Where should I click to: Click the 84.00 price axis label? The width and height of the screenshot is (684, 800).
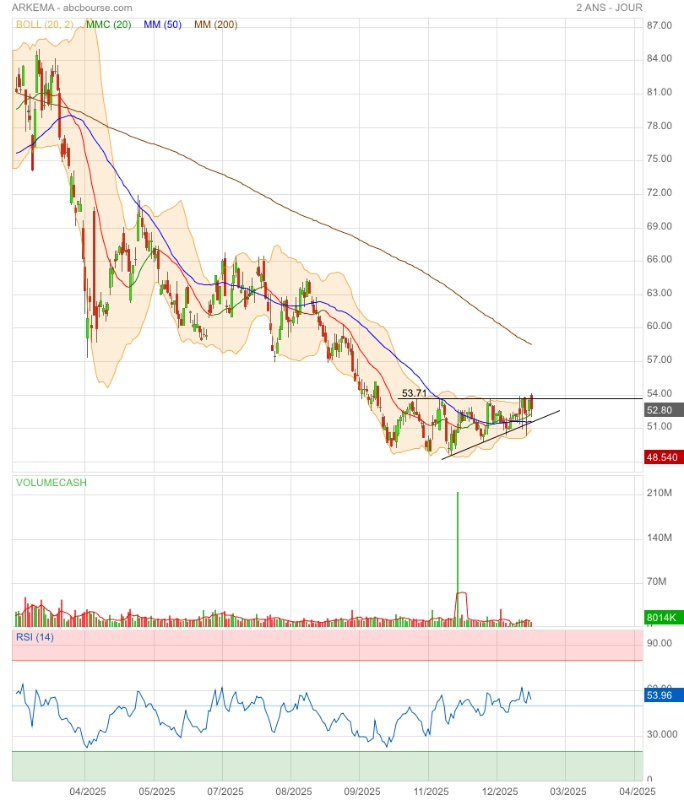659,58
